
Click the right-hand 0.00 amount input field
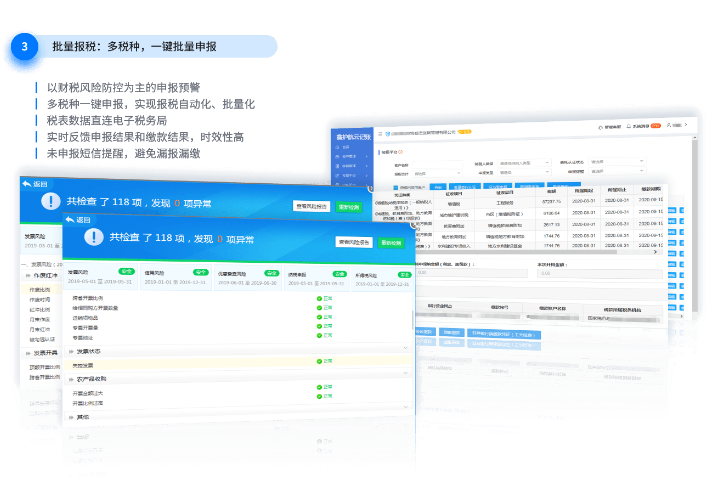(599, 274)
